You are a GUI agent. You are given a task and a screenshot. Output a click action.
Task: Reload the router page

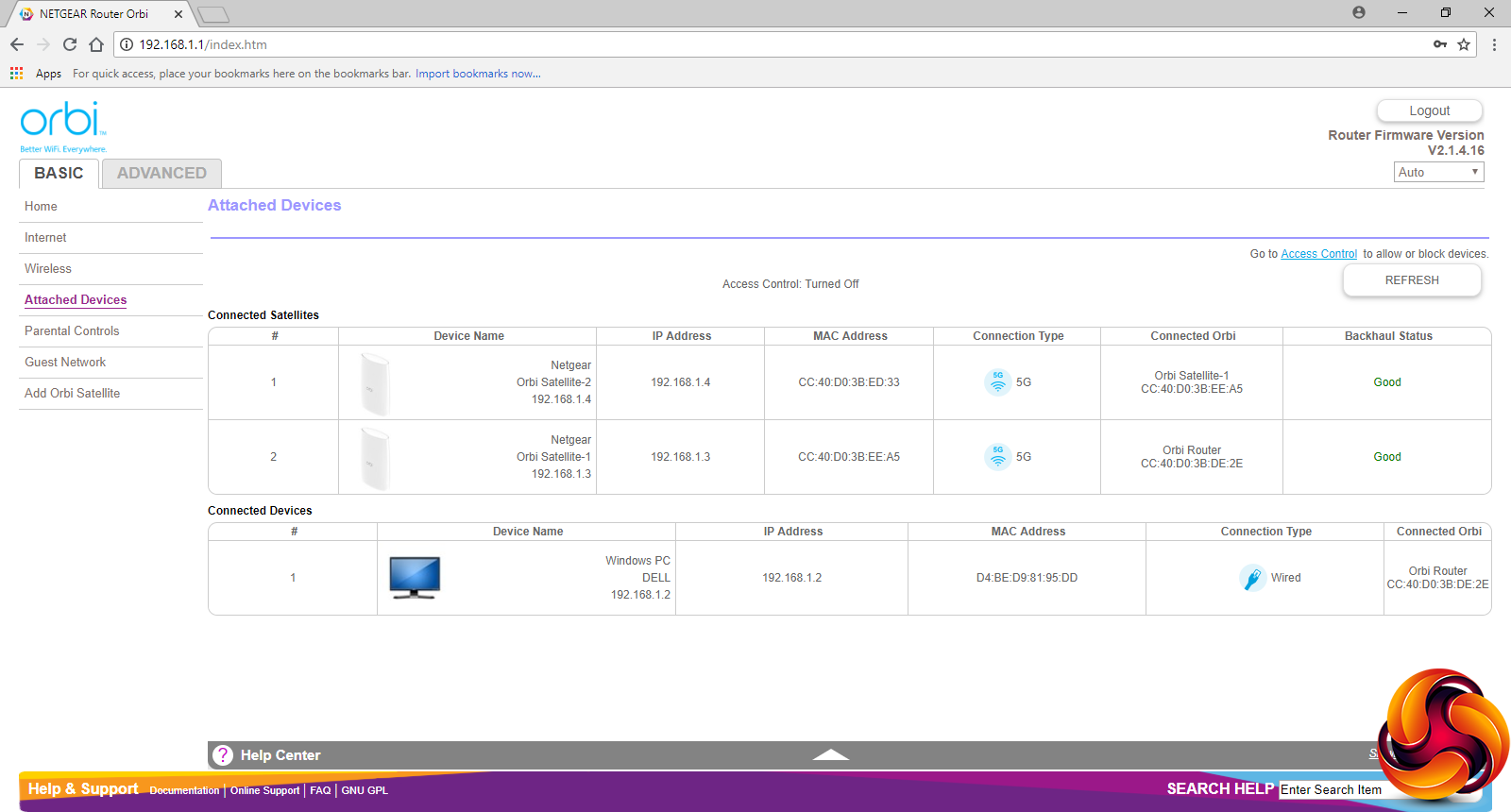coord(70,44)
